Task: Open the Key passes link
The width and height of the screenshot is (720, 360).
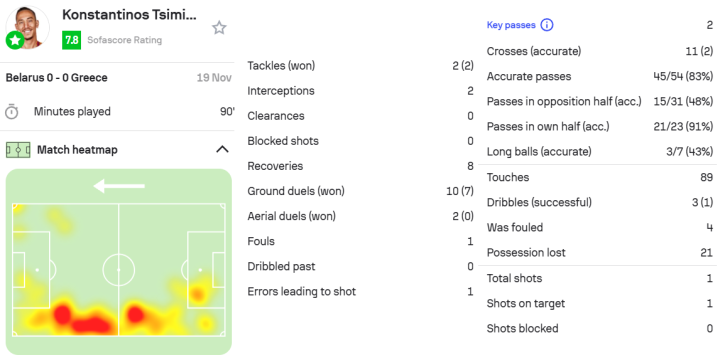Action: click(x=511, y=25)
